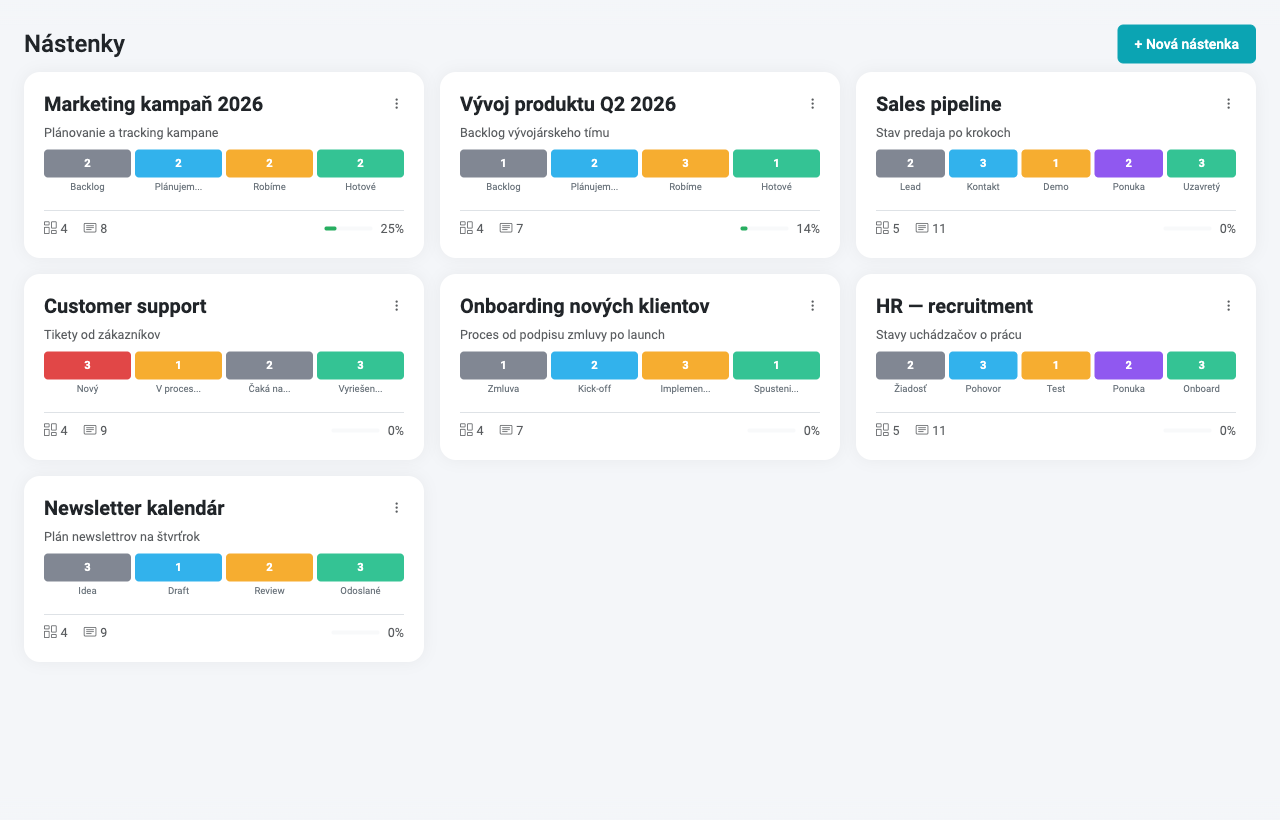Click the comments icon on Newsletter kalendár

tap(90, 632)
